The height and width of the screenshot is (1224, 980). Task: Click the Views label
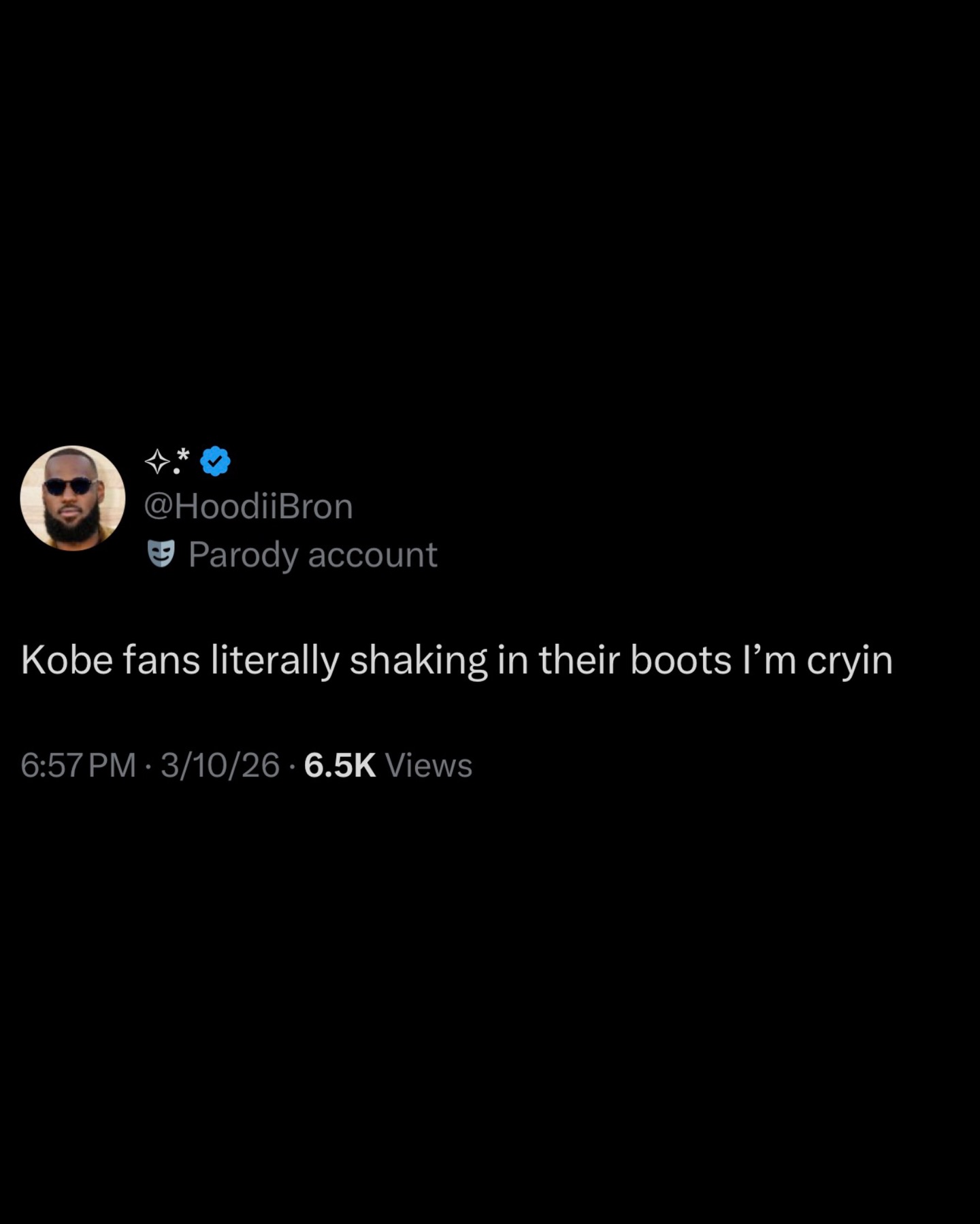429,765
